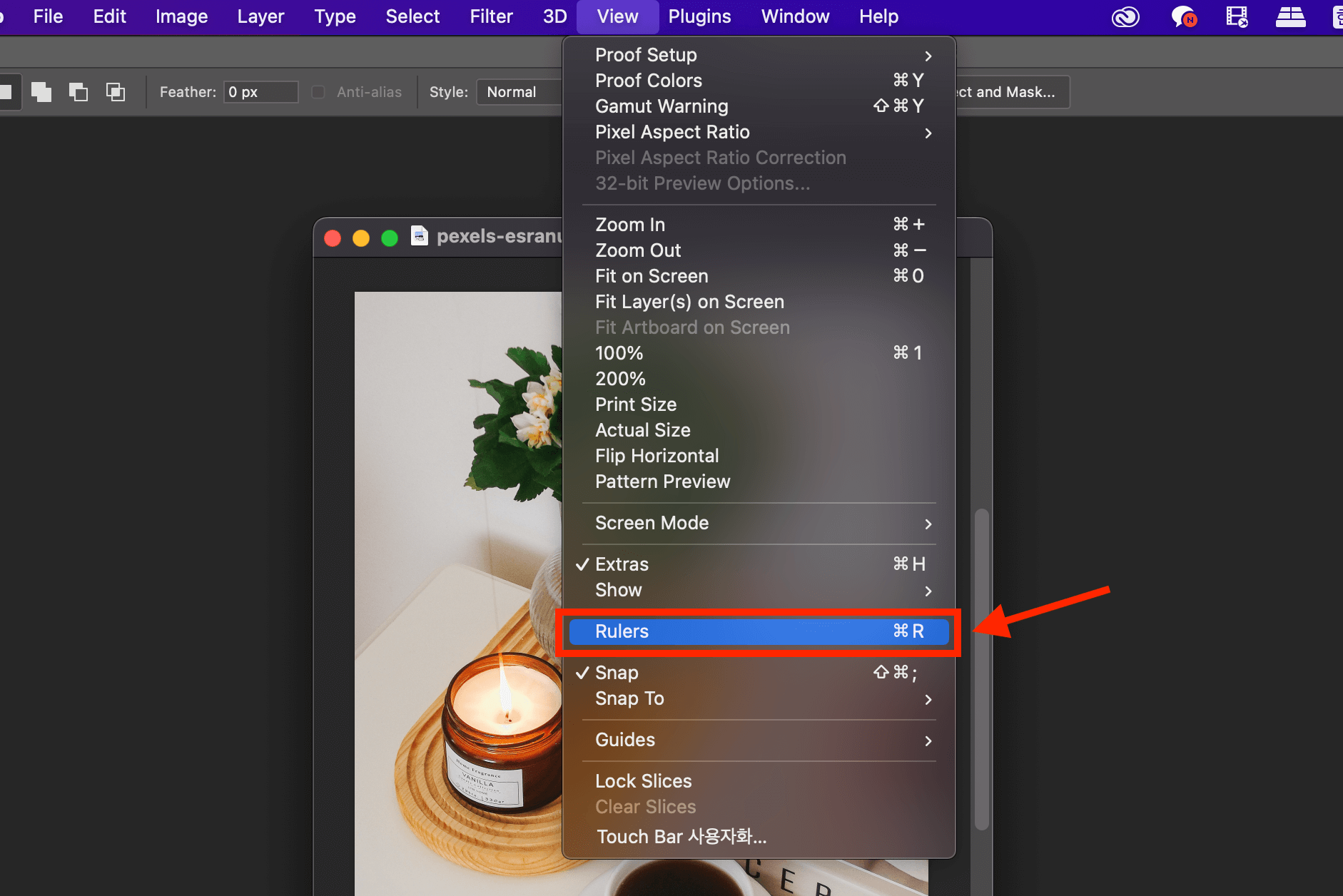The width and height of the screenshot is (1343, 896).
Task: Open the File menu
Action: pos(48,16)
